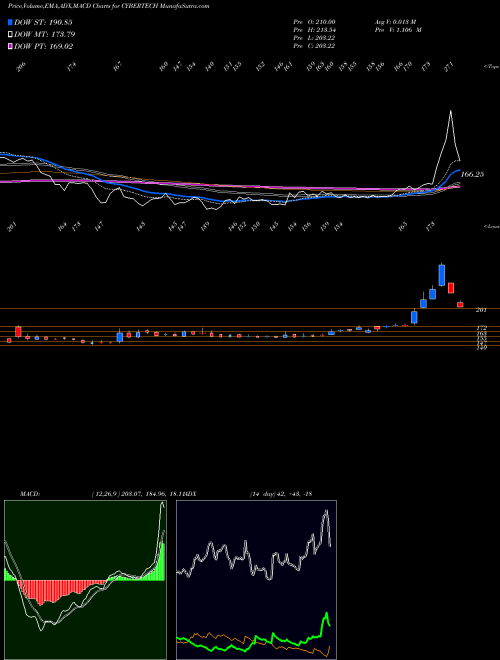Click the '<Tops' row label

(x=491, y=67)
